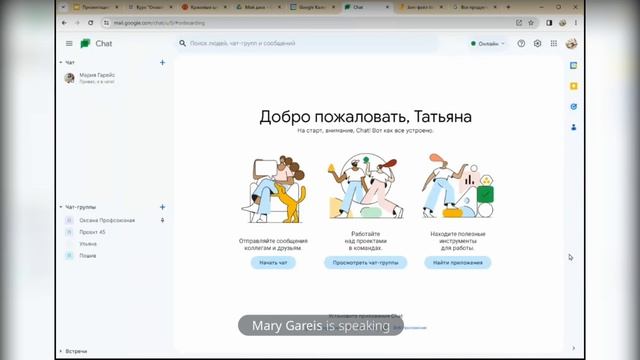This screenshot has height=360, width=640.
Task: Switch to the Google Календарь tab
Action: (x=313, y=7)
